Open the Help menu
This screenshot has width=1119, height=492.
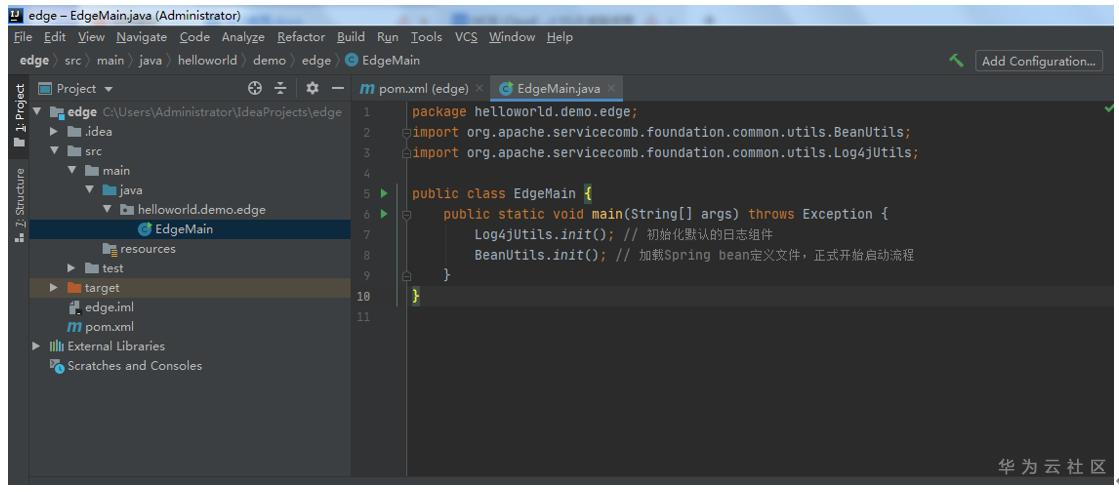click(560, 37)
